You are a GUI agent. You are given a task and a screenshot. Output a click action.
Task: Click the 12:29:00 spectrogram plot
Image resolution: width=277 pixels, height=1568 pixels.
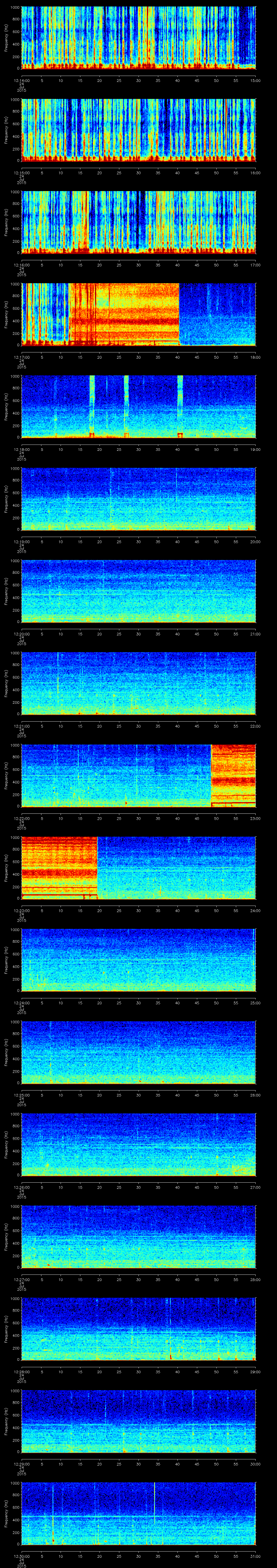[139, 1421]
